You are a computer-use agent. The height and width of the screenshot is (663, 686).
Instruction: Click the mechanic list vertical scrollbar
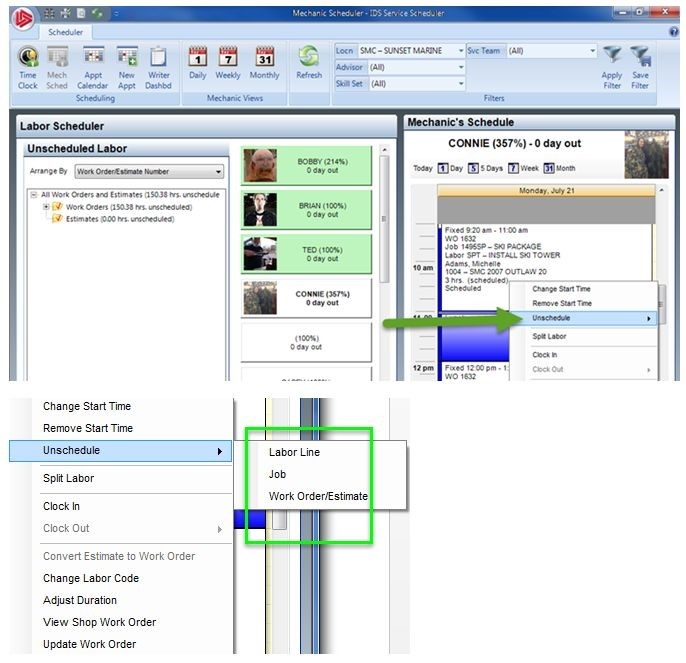pos(384,219)
